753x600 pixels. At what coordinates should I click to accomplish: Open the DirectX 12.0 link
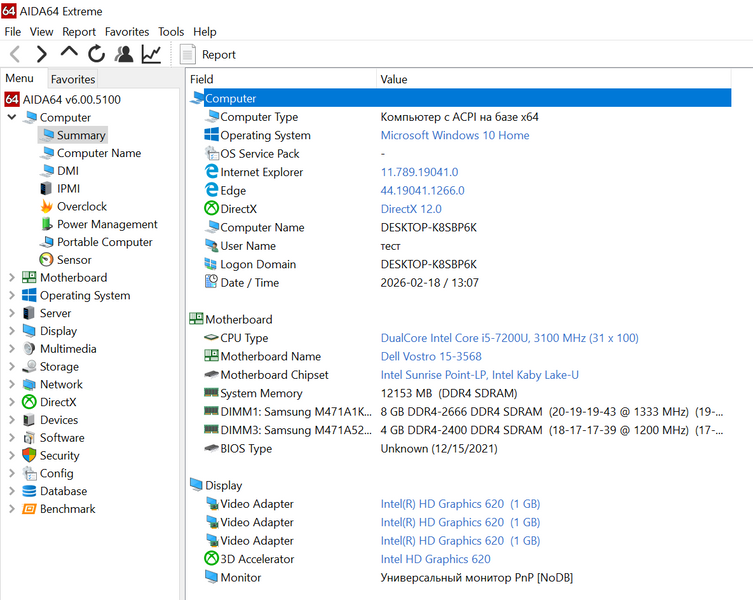411,209
